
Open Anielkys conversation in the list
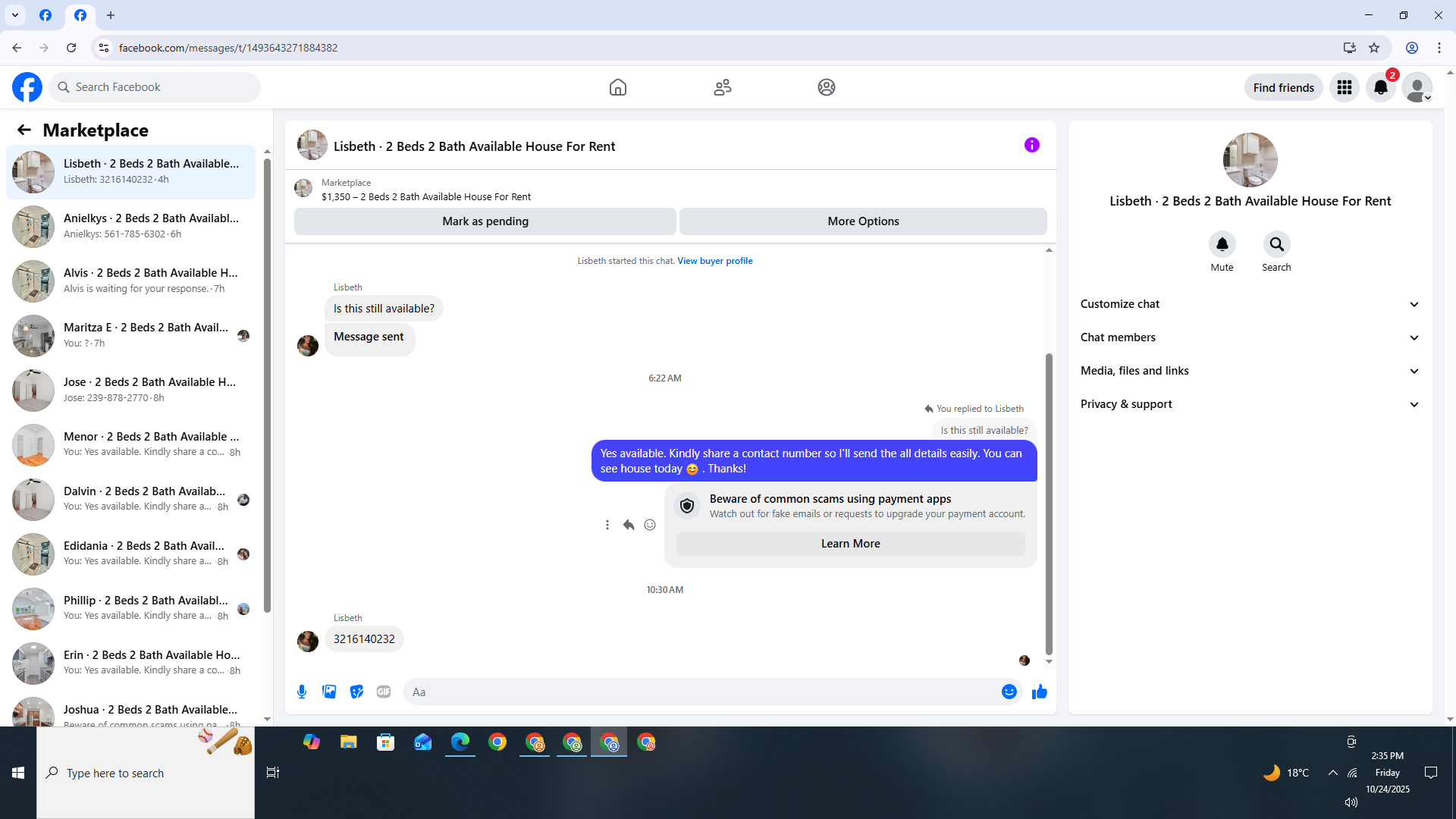pyautogui.click(x=130, y=226)
